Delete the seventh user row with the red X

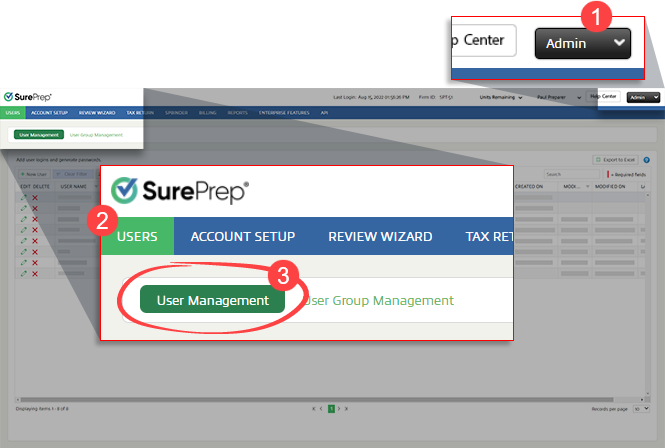point(35,263)
